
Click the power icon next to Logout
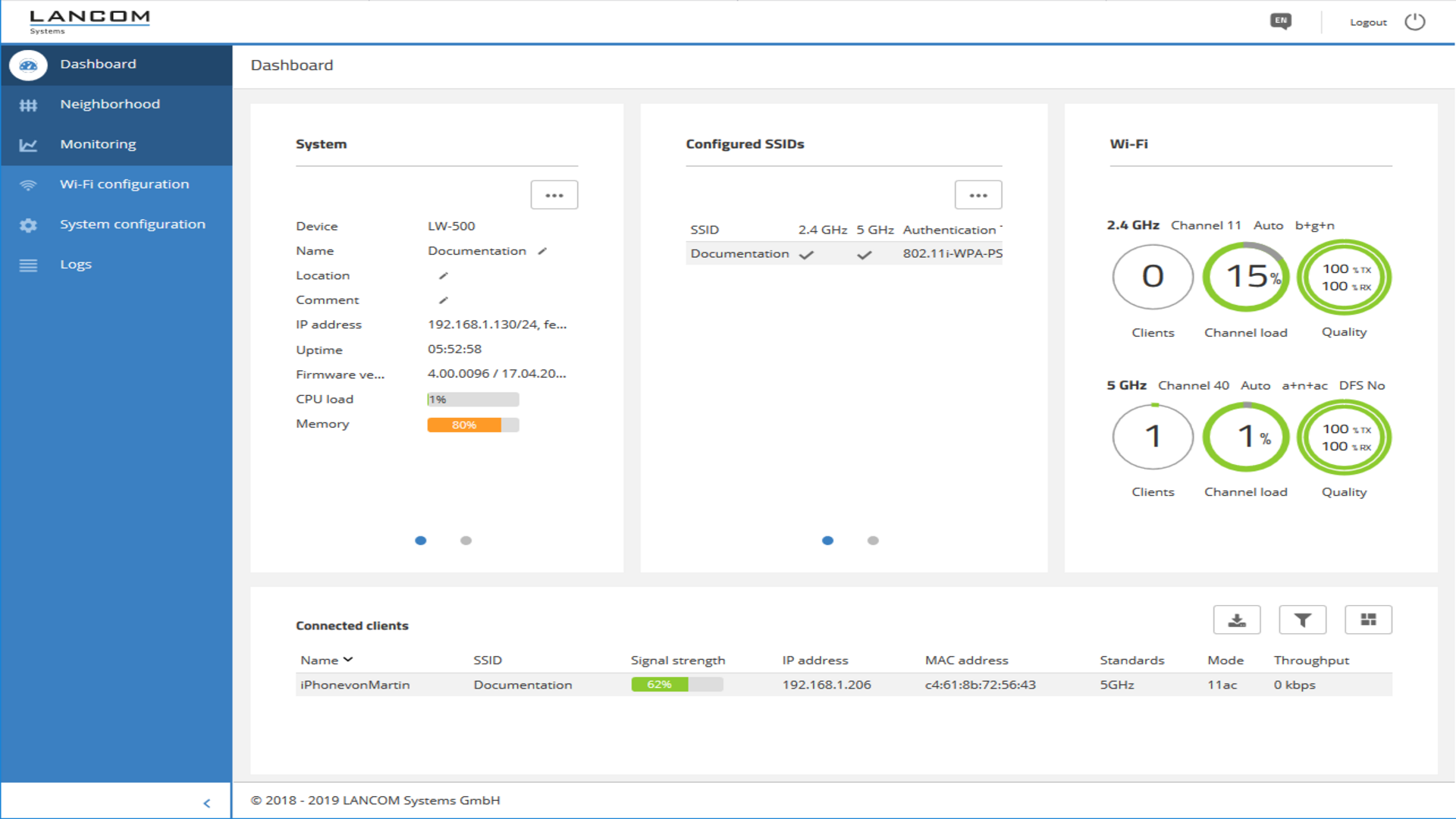1414,22
